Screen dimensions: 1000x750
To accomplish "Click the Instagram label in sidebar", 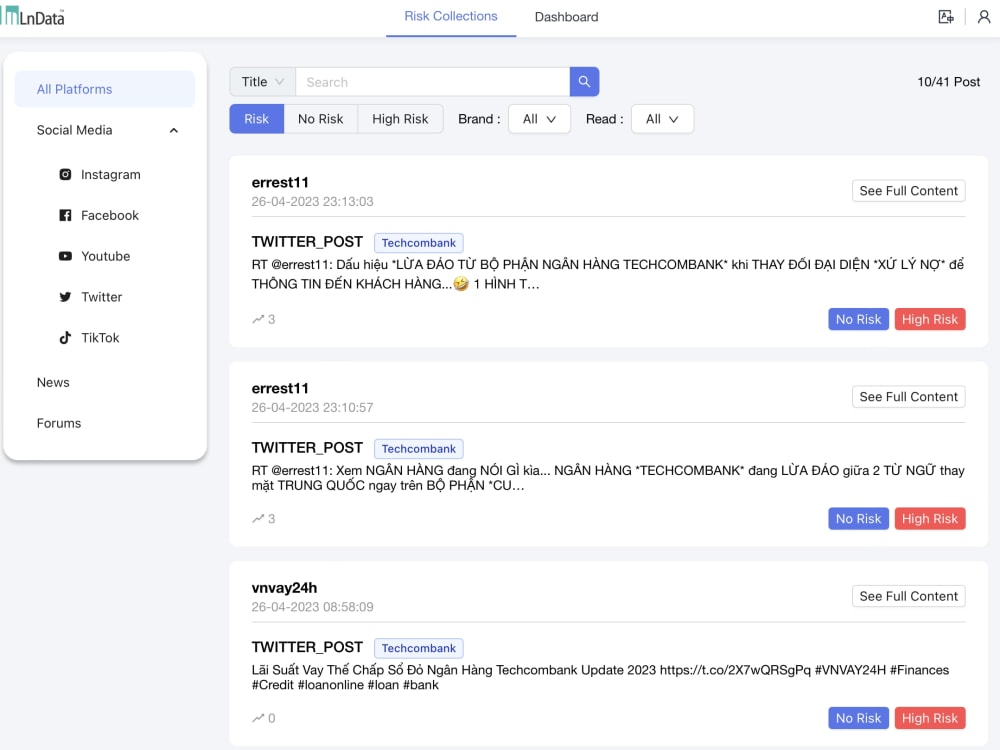I will click(110, 175).
